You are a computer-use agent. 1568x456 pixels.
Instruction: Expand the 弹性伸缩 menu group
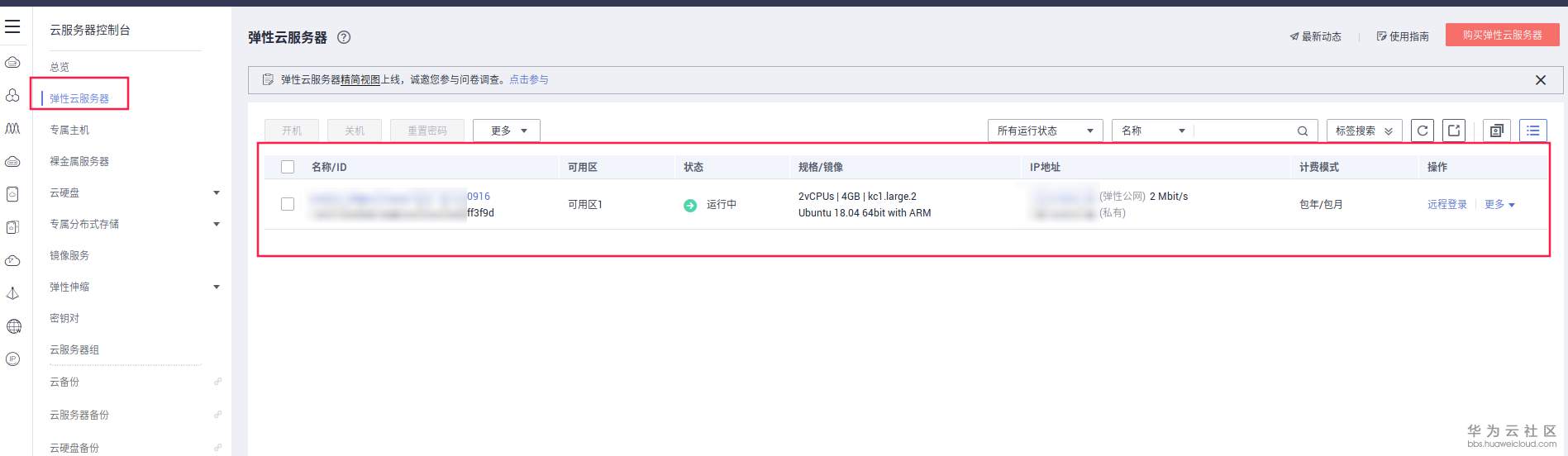tap(217, 287)
